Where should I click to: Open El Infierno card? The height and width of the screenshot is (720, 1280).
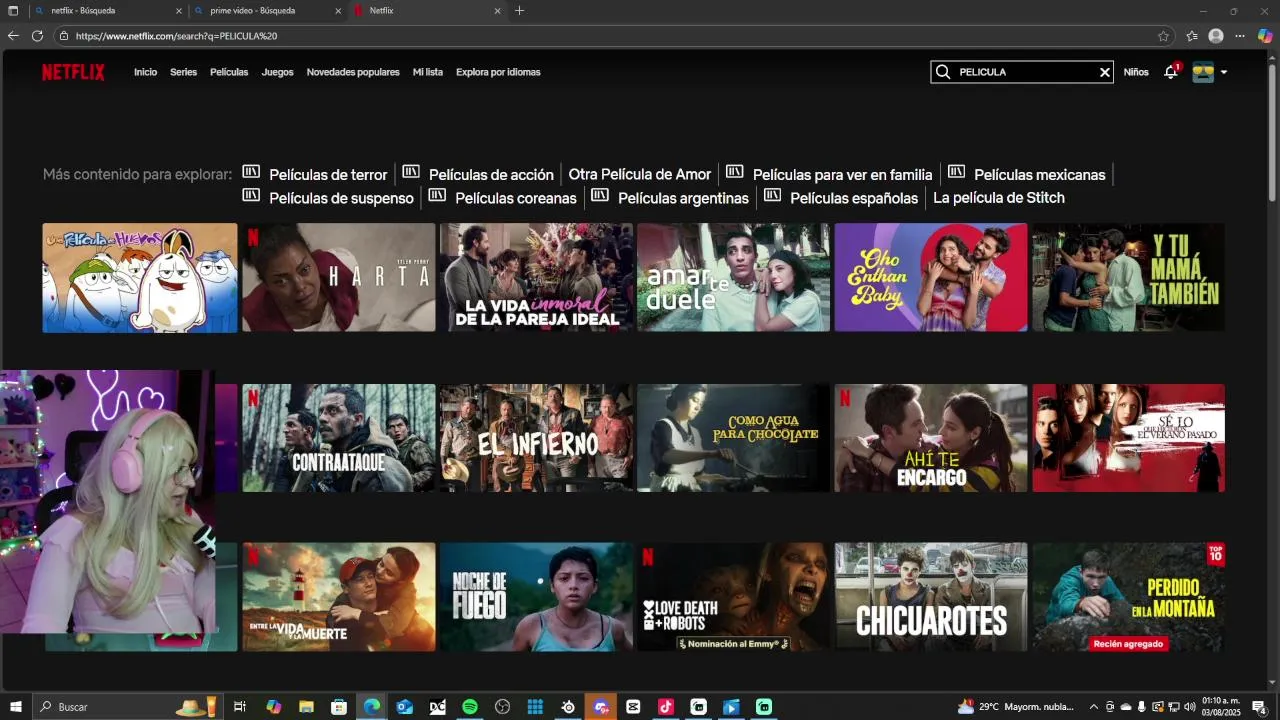click(536, 438)
